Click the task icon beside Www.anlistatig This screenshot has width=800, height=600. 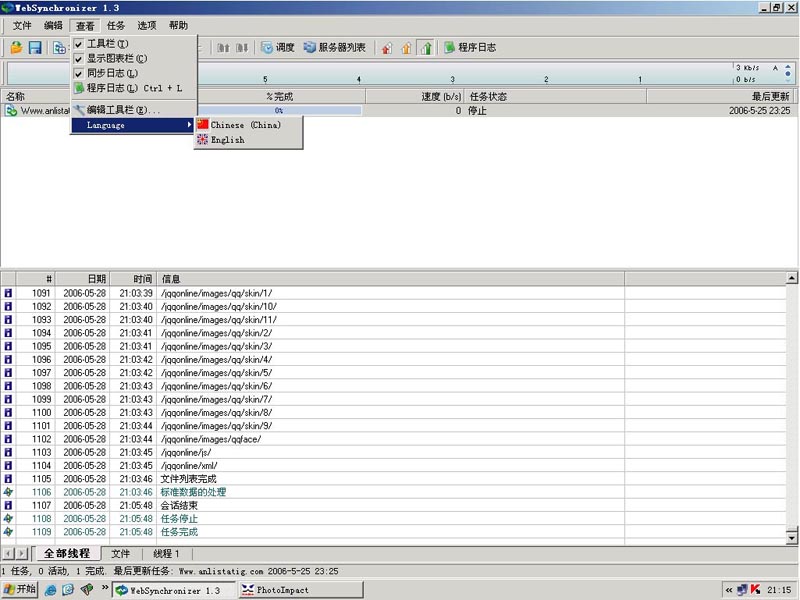11,111
